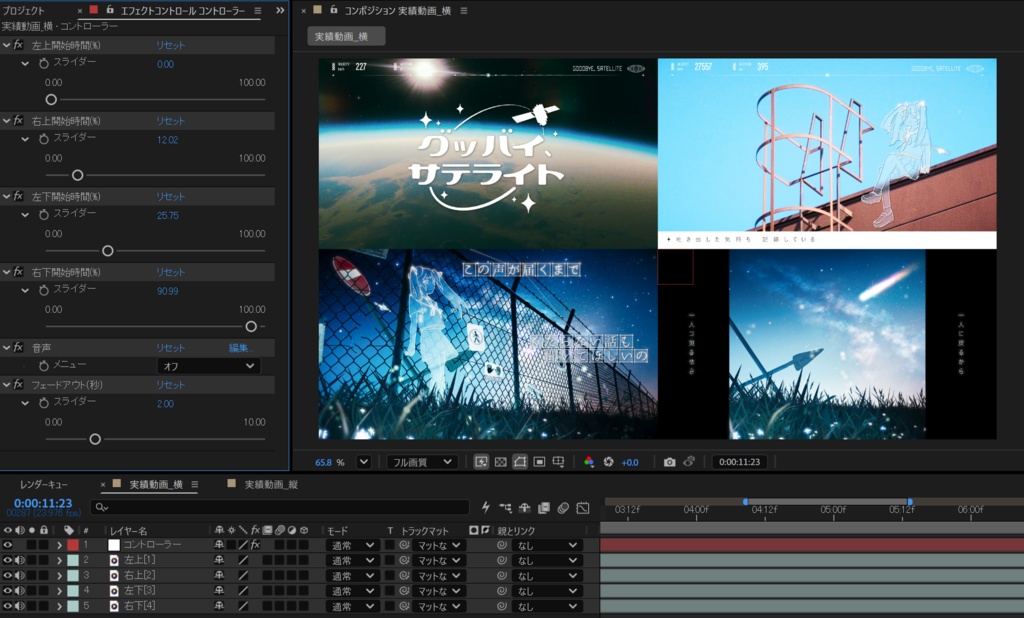Viewport: 1024px width, 618px height.
Task: Select the エフェクトコントロール コントローラー tab
Action: 182,10
